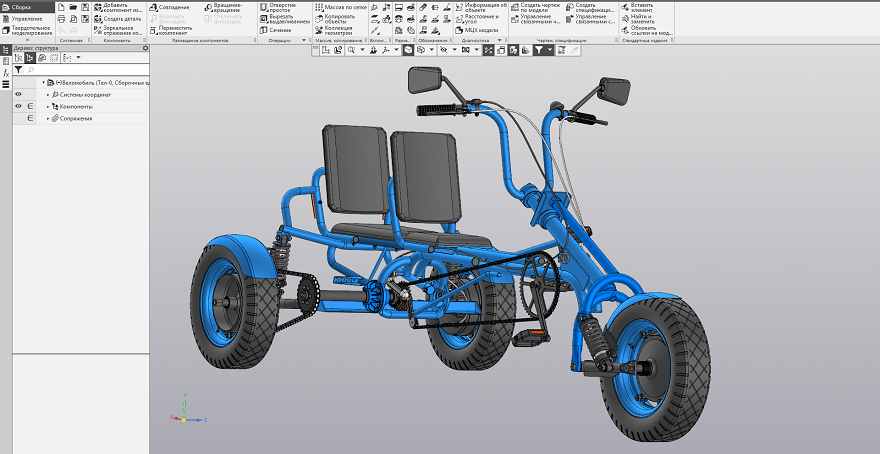Open the Сборка workspace tab

click(x=19, y=7)
